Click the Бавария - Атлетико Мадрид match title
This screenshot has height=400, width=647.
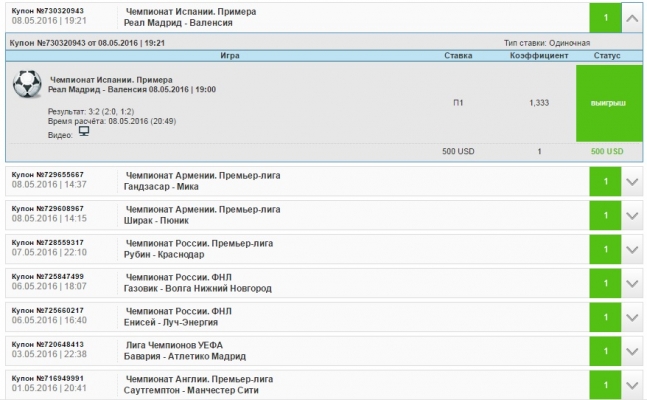[x=184, y=356]
